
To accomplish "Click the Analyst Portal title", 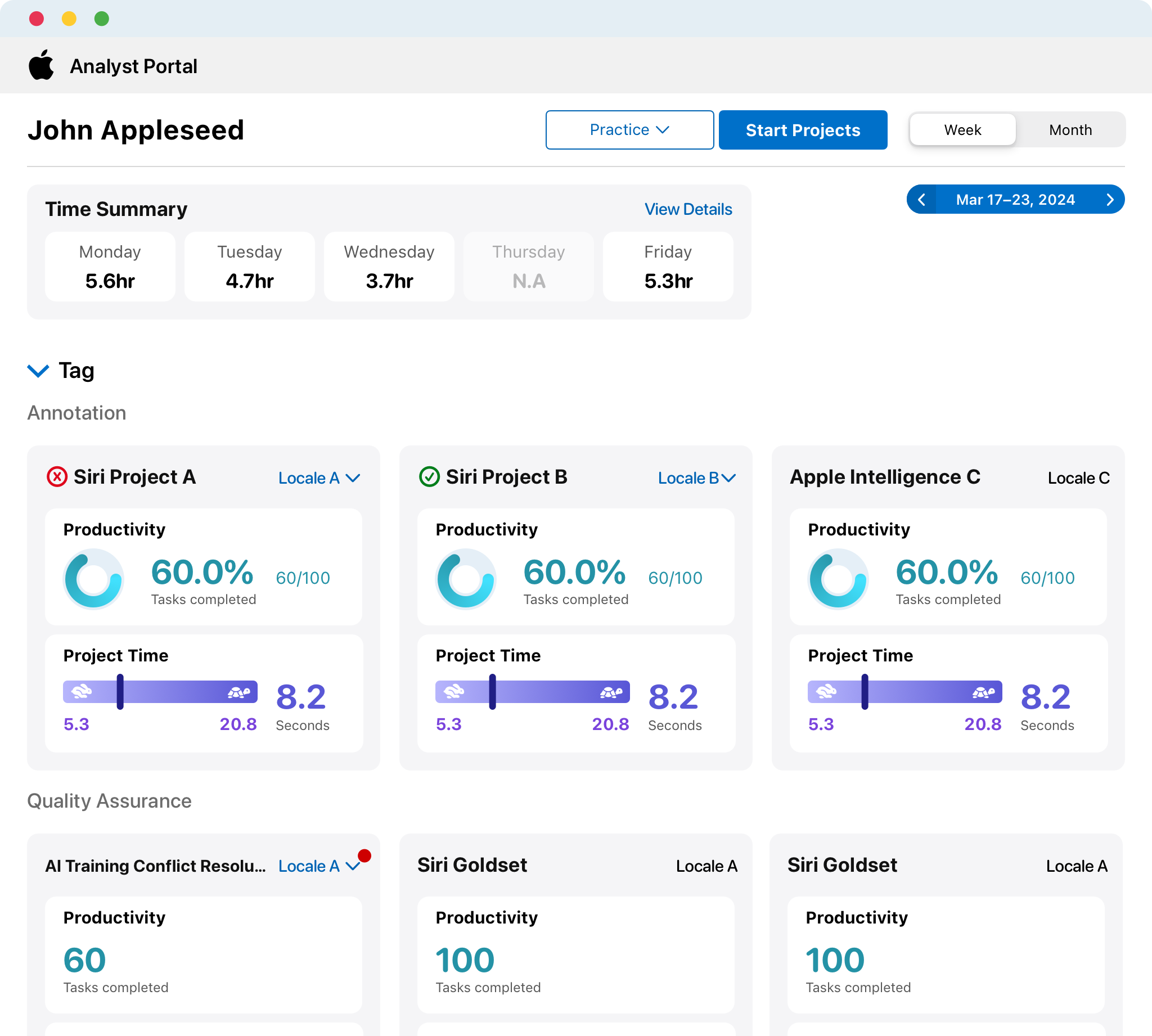I will pyautogui.click(x=134, y=66).
